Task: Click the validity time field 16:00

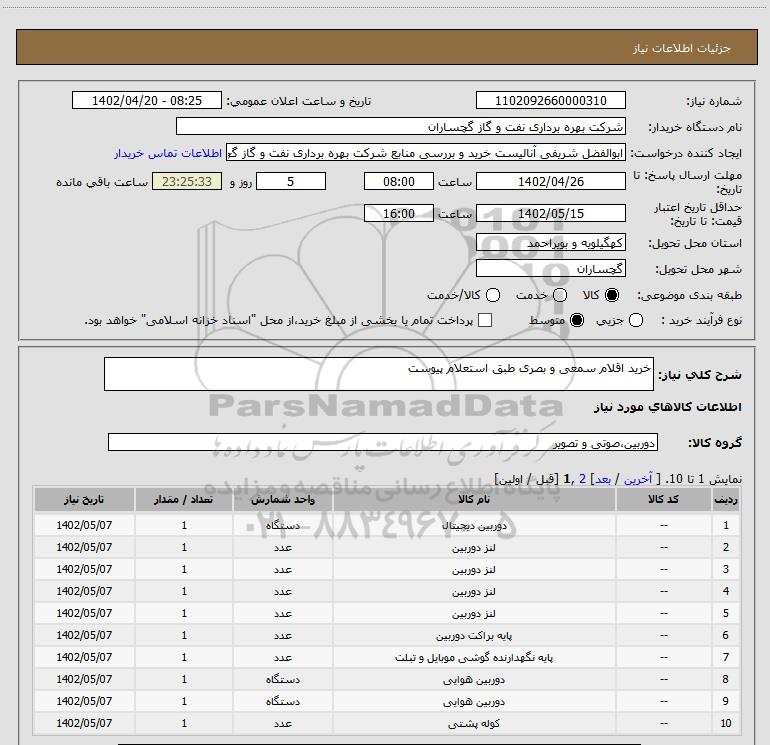Action: [399, 213]
